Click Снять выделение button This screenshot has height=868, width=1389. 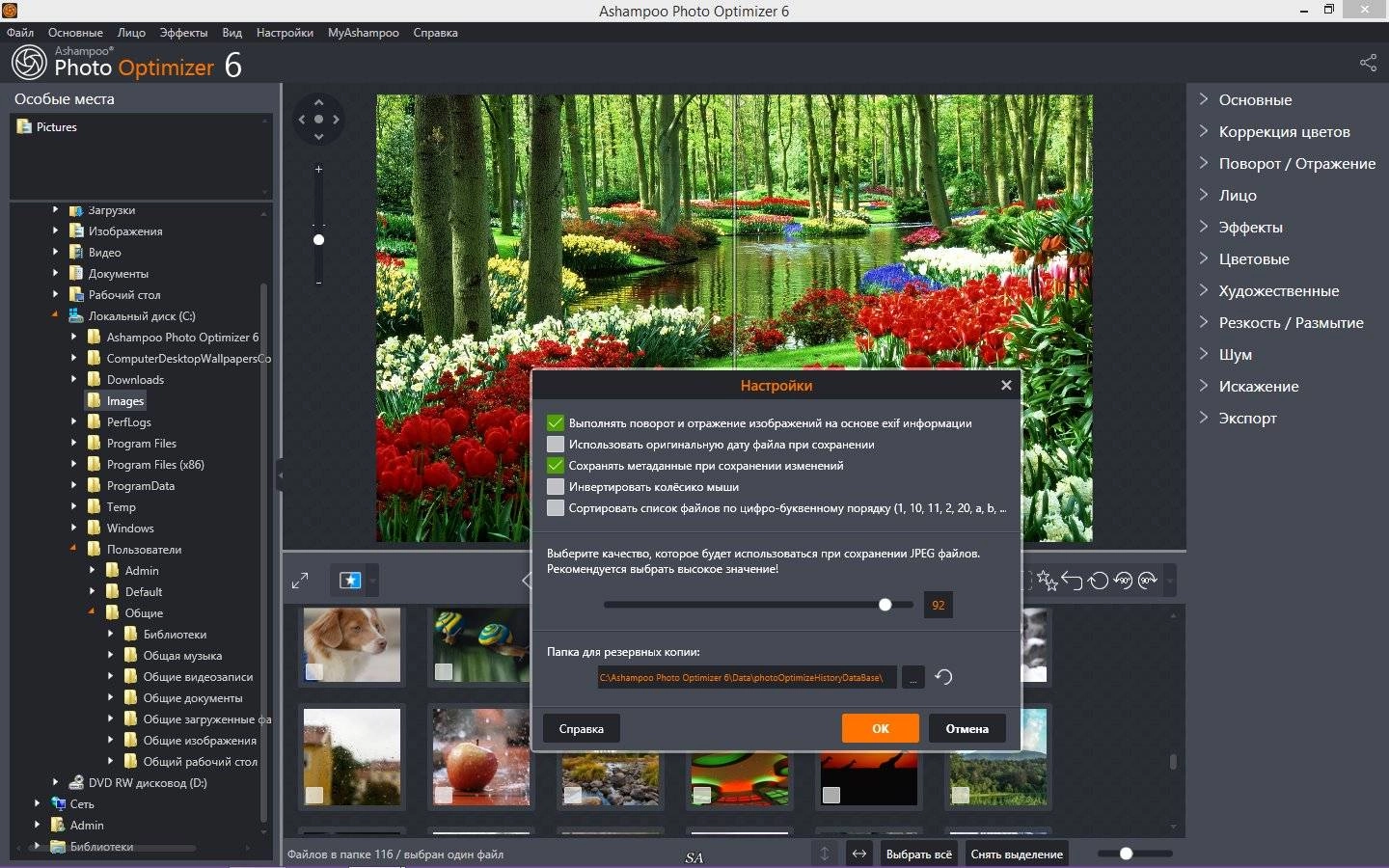[1017, 854]
